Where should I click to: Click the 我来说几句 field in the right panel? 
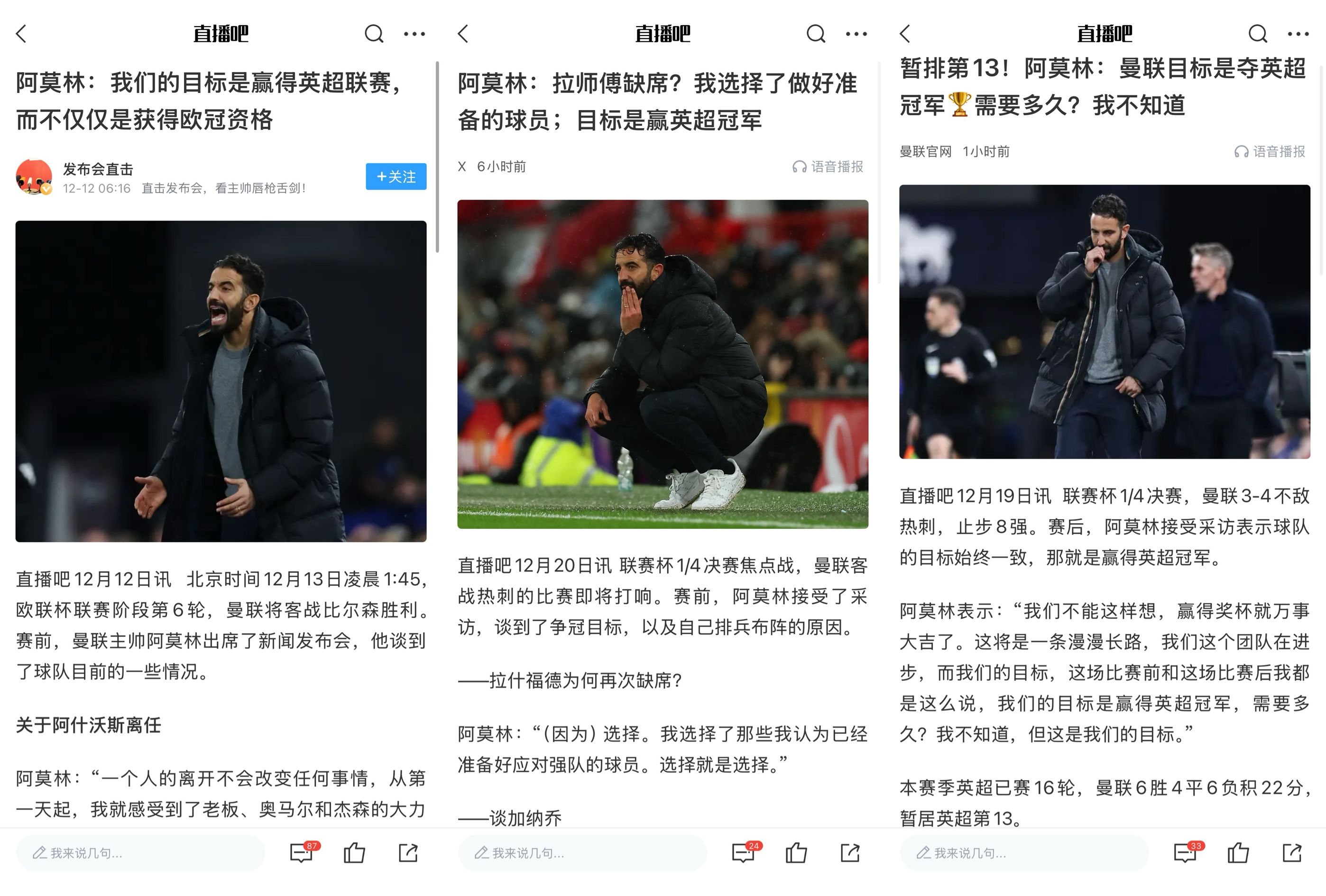1024,853
